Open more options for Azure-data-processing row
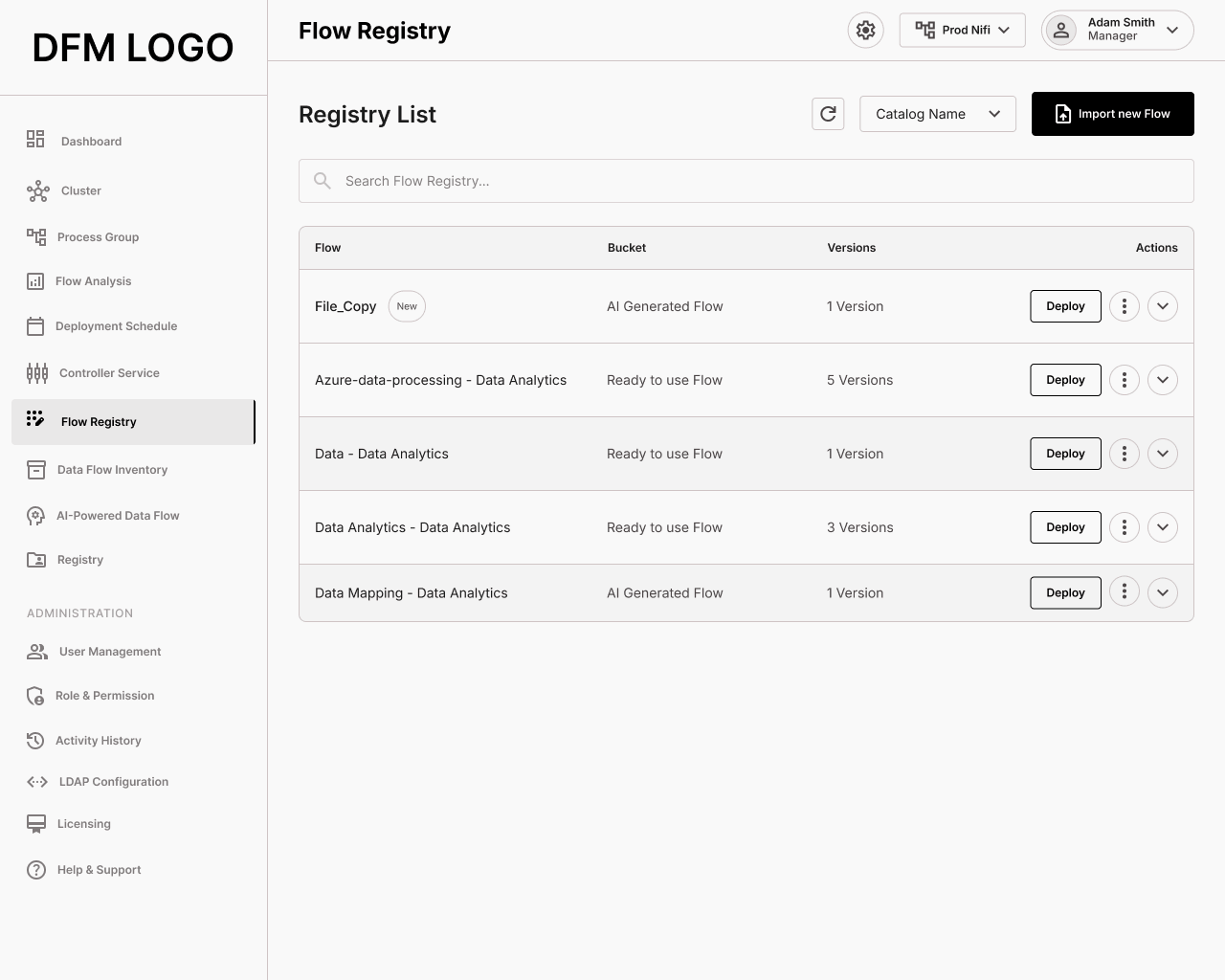Screen dimensions: 1225x980 pyautogui.click(x=1125, y=380)
